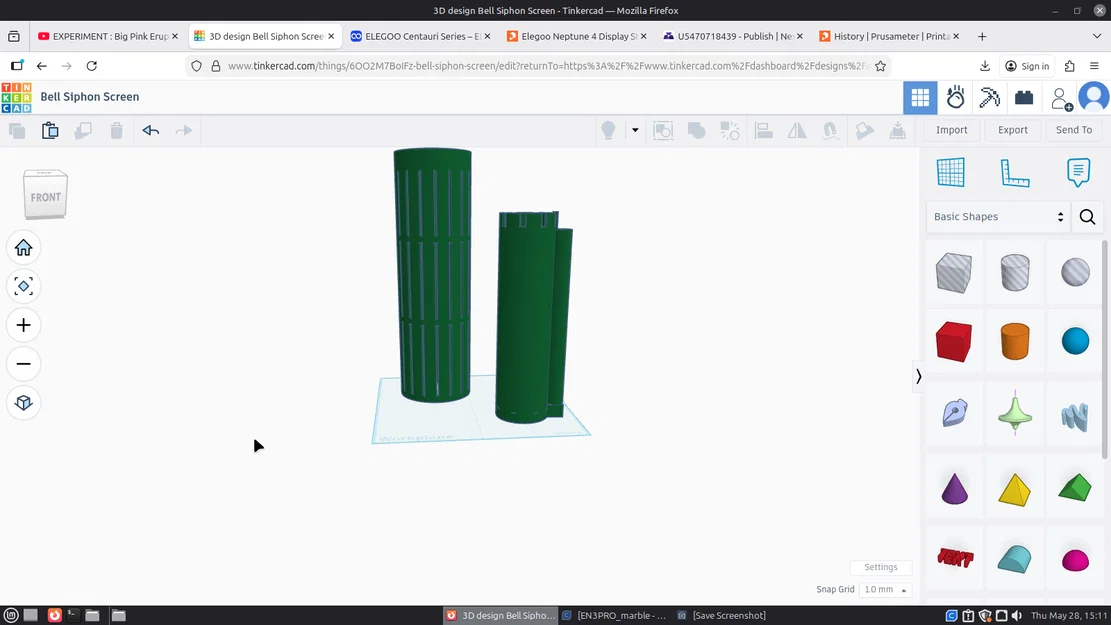
Task: Select the red Box shape
Action: (x=953, y=342)
